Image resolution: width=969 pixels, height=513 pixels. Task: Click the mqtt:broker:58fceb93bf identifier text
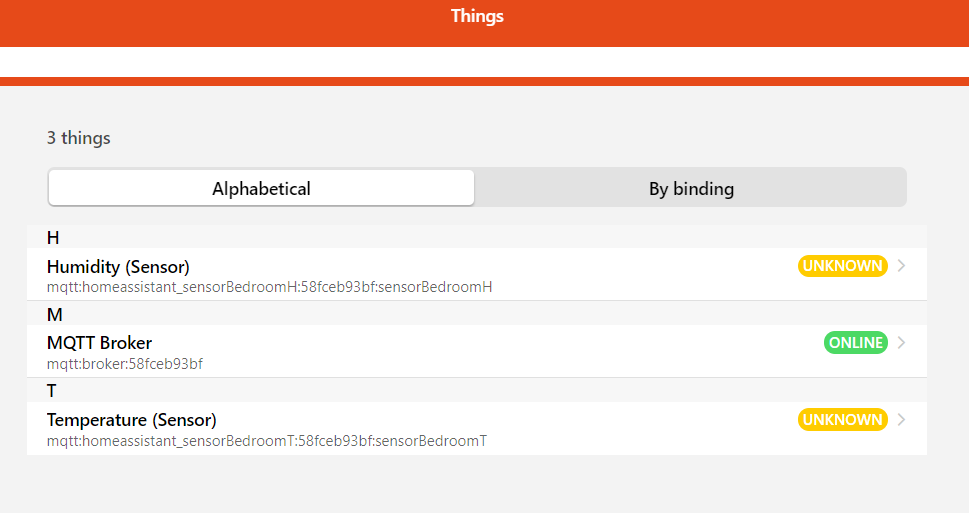[125, 364]
